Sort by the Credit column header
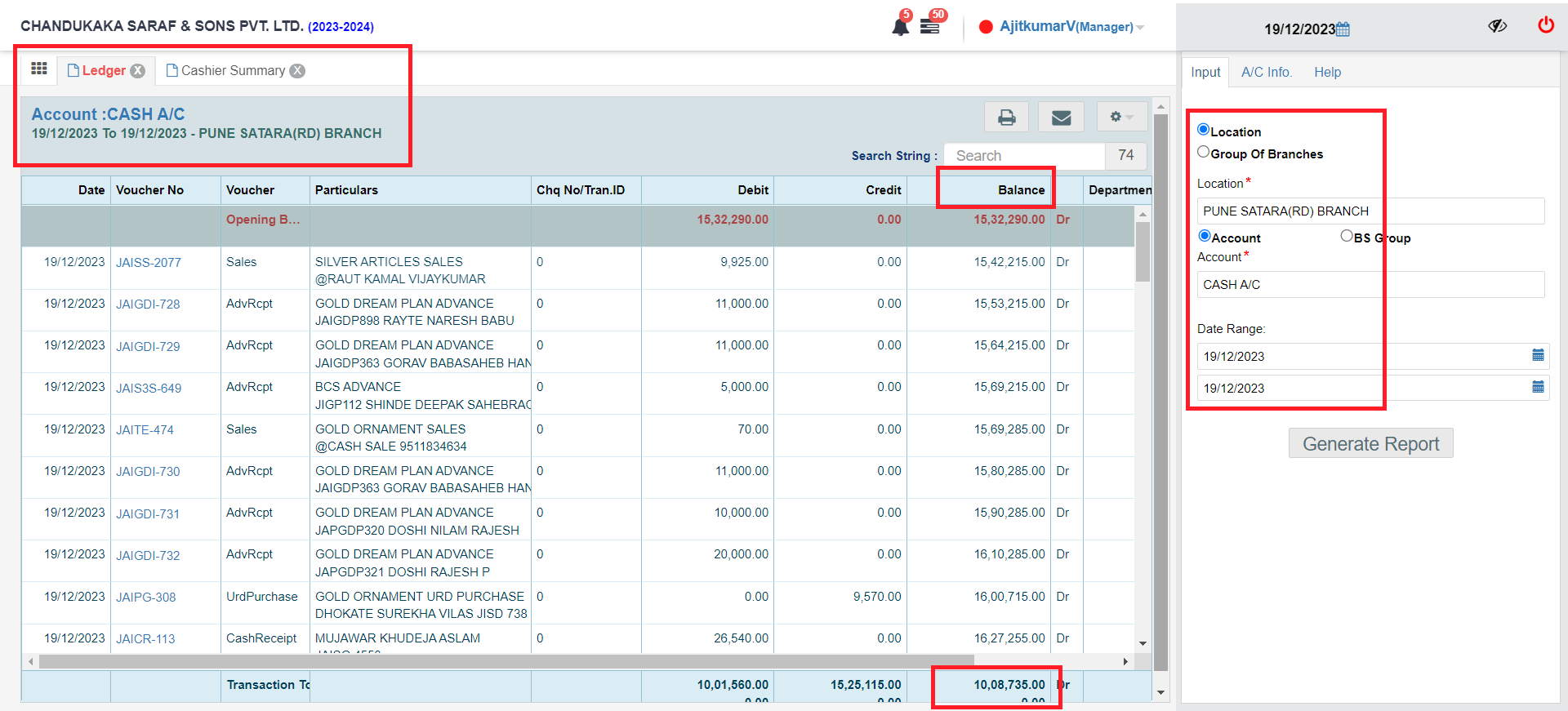Viewport: 1568px width, 711px height. pyautogui.click(x=840, y=190)
